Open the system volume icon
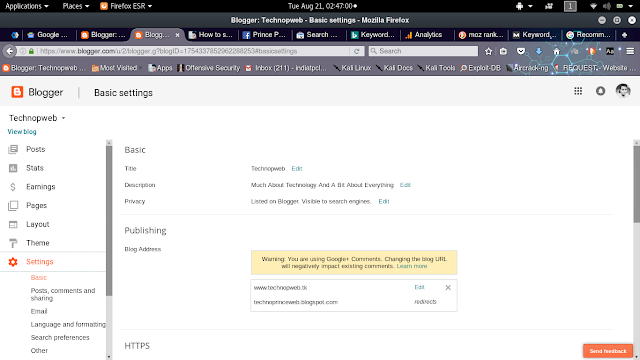Viewport: 640px width, 360px height. 607,6
